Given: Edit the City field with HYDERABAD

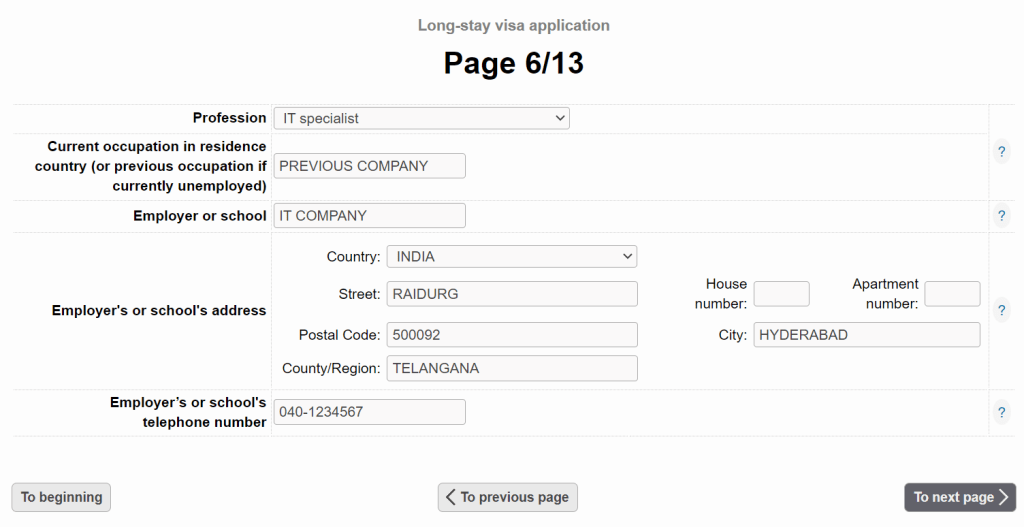Looking at the screenshot, I should tap(866, 335).
